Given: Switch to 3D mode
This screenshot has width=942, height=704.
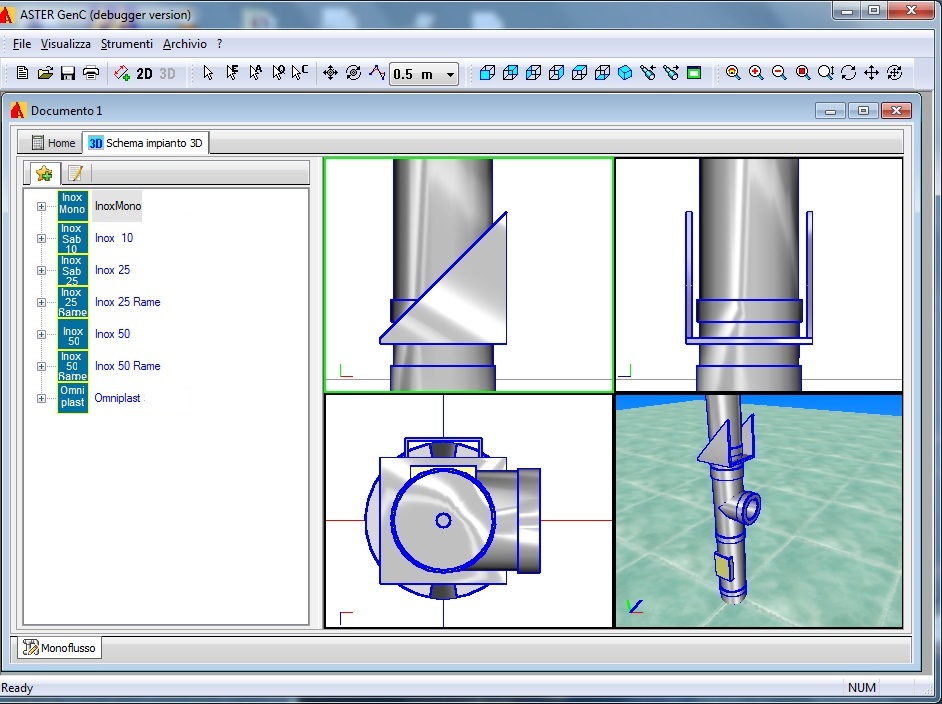Looking at the screenshot, I should 168,73.
